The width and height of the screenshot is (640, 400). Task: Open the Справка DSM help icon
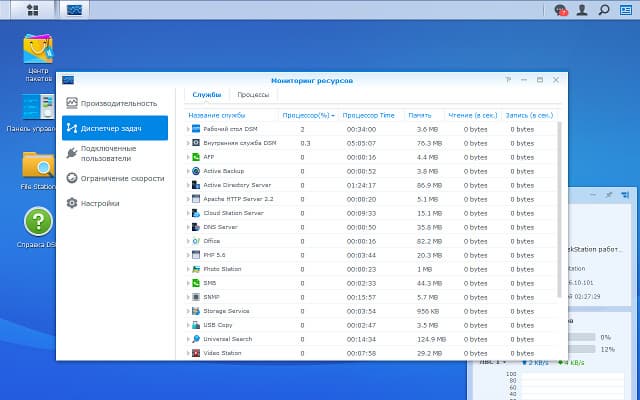pyautogui.click(x=38, y=227)
